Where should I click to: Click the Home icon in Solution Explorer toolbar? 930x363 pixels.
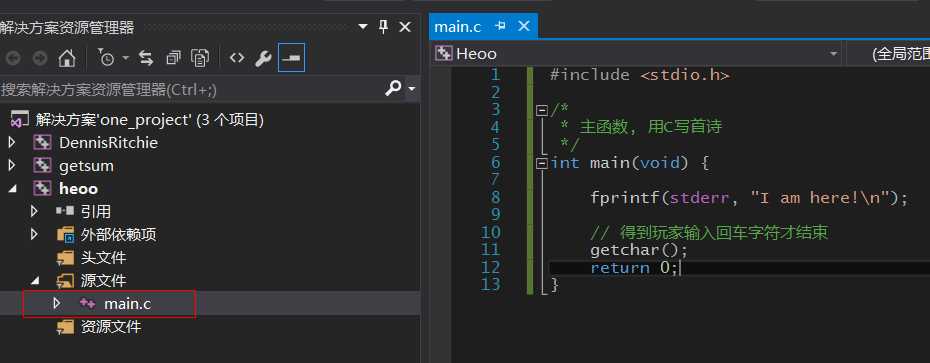[x=66, y=58]
